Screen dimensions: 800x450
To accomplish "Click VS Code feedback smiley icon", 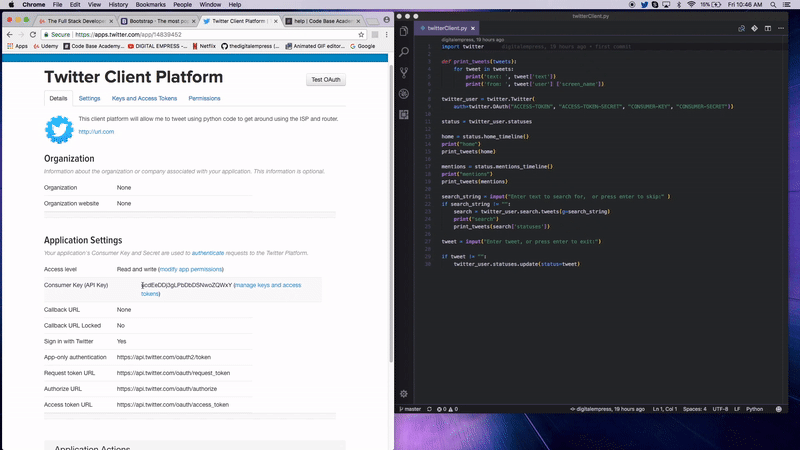I will [779, 409].
